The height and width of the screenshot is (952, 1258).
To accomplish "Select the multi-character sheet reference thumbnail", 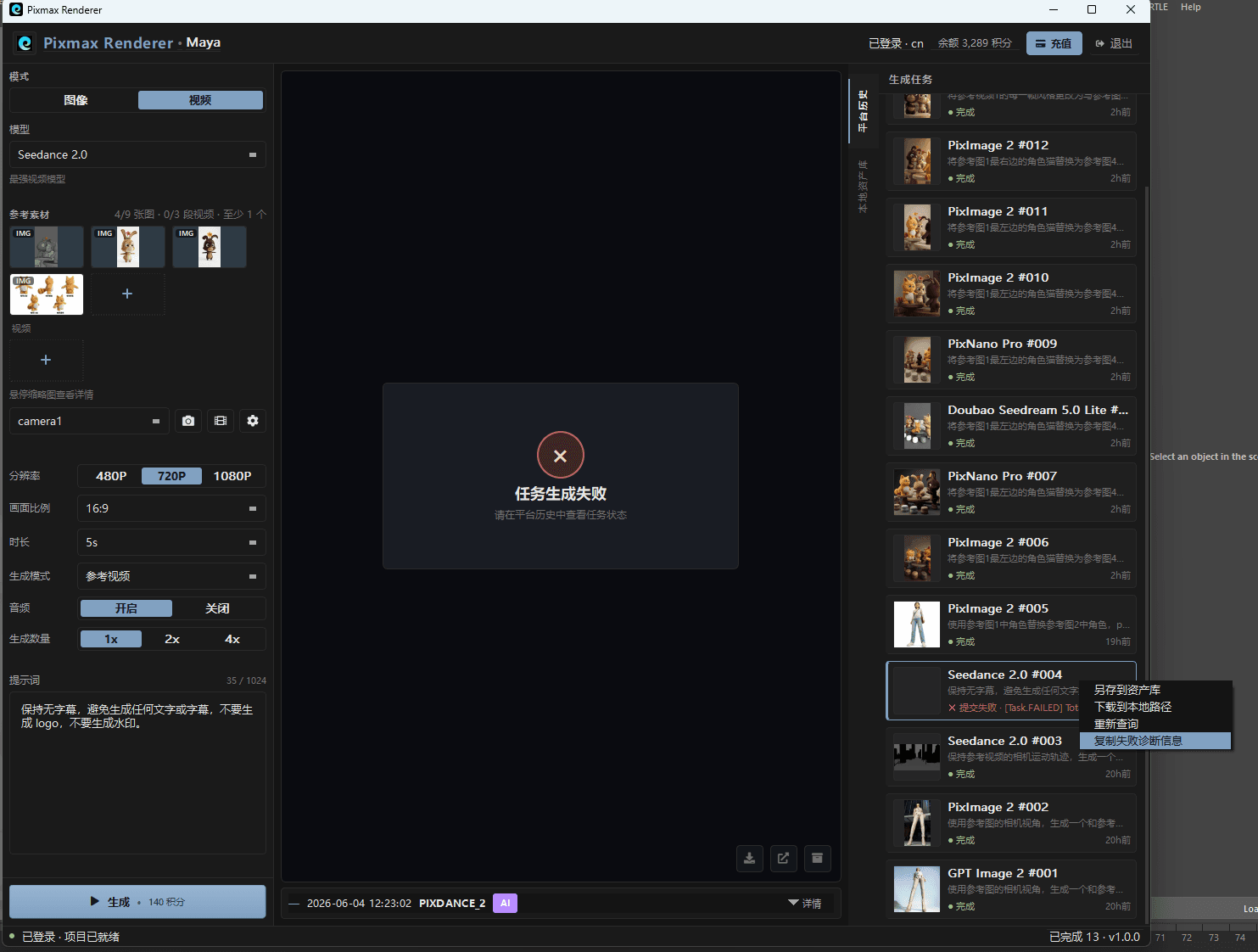I will click(x=47, y=294).
